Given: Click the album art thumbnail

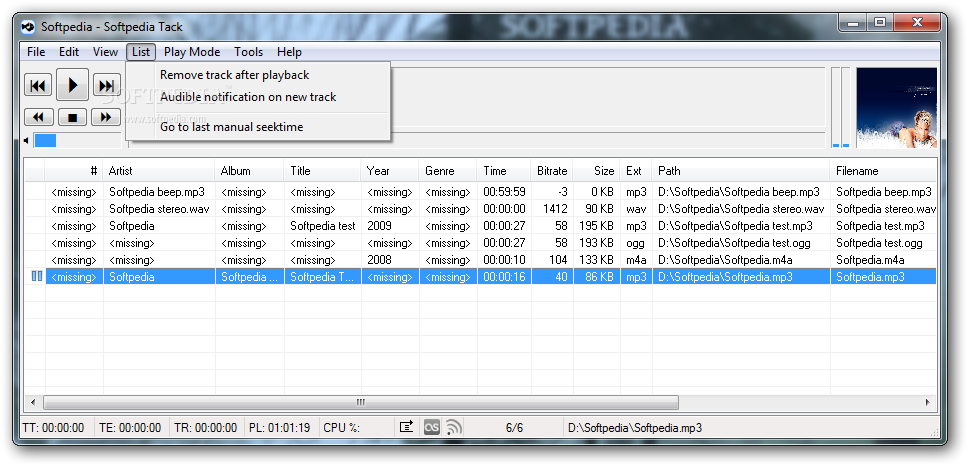Looking at the screenshot, I should (x=896, y=108).
